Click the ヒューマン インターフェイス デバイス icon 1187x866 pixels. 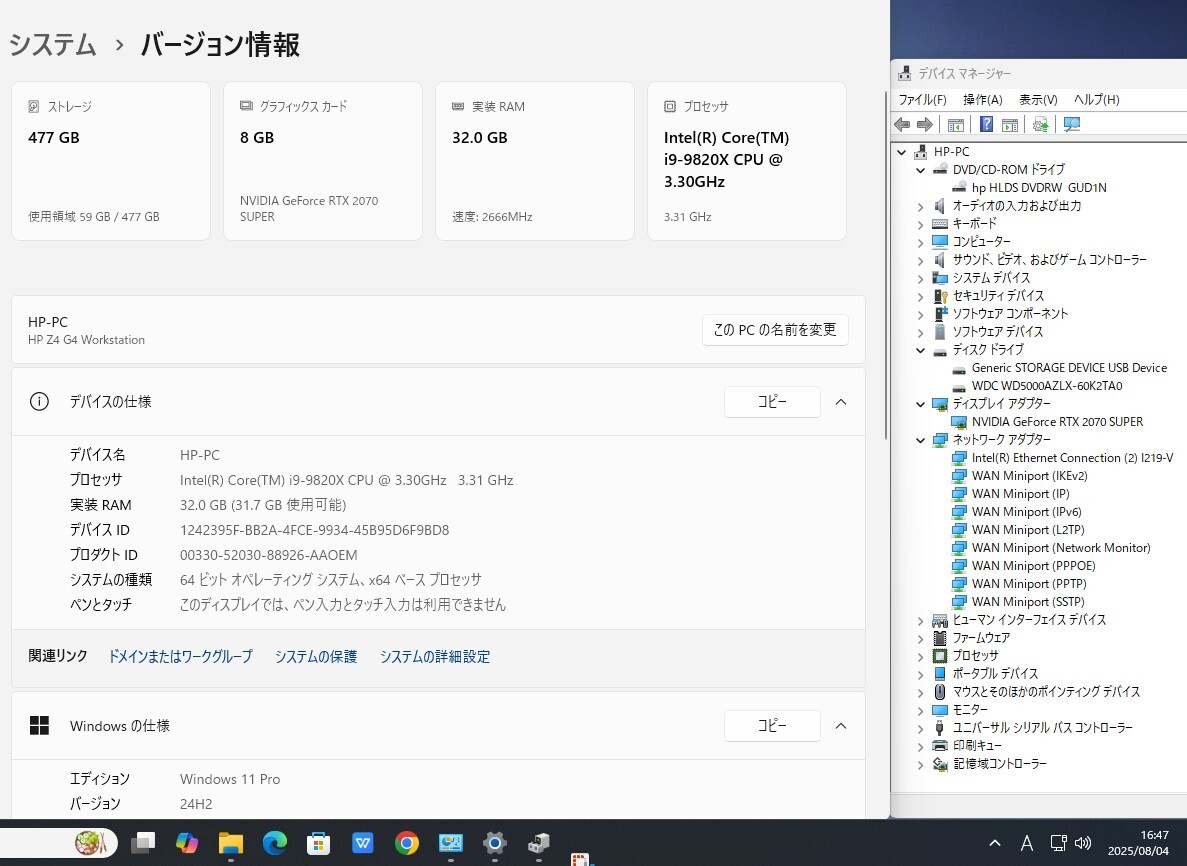tap(939, 620)
